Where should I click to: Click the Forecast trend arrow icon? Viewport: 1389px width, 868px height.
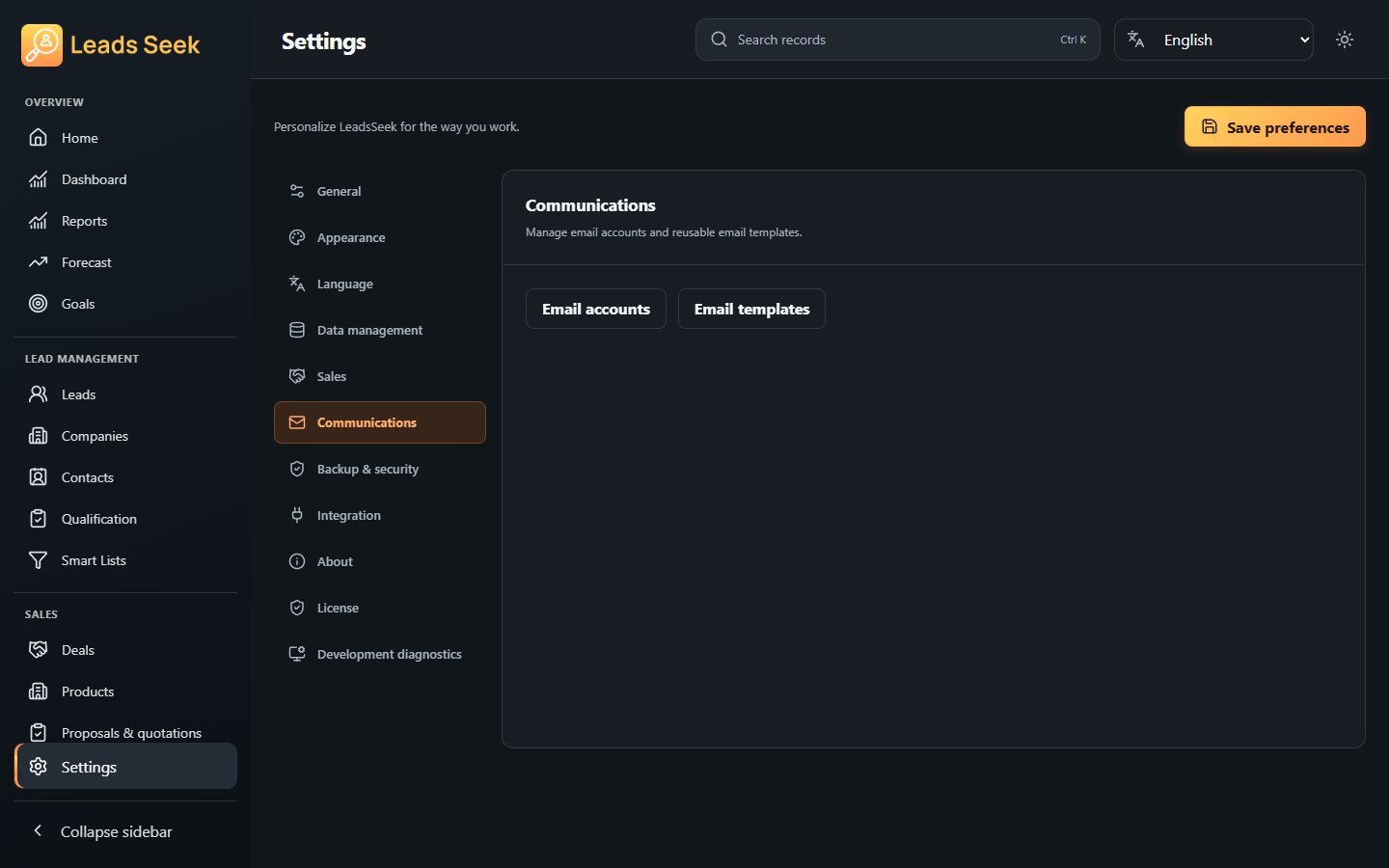coord(38,262)
